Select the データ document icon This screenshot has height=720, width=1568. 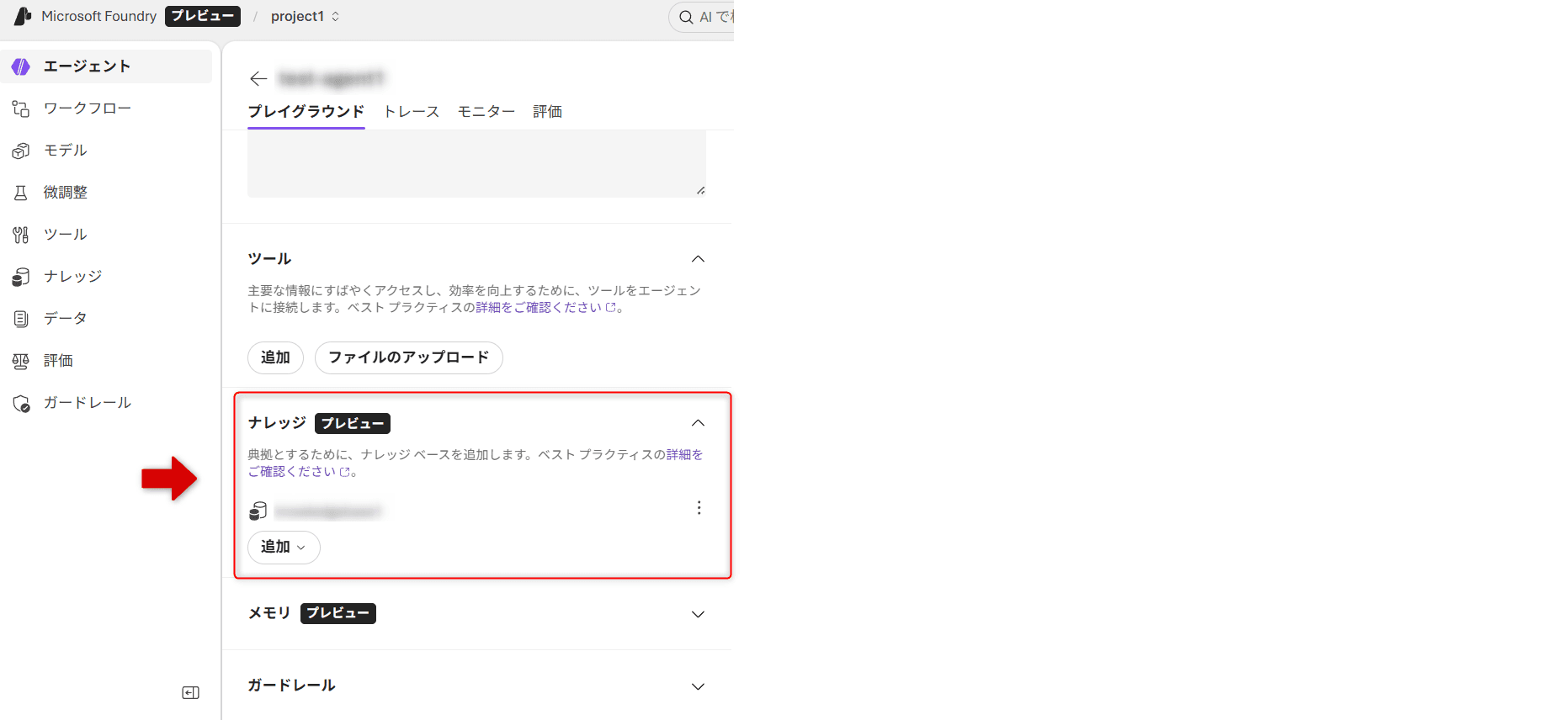(x=21, y=319)
